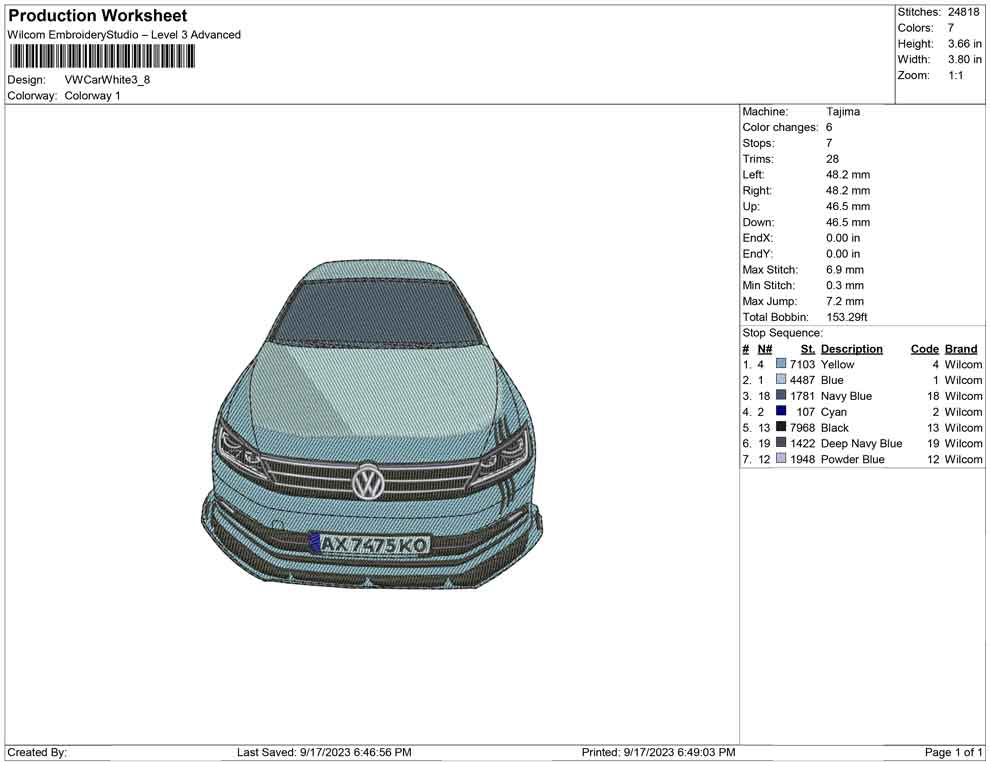
Task: Click the Yellow thread color swatch
Action: (x=781, y=364)
